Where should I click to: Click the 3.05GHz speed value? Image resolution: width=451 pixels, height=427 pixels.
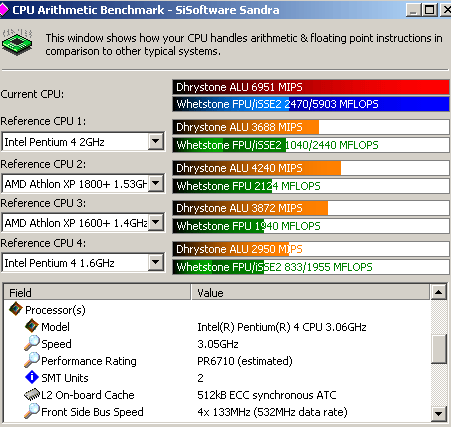tap(218, 344)
